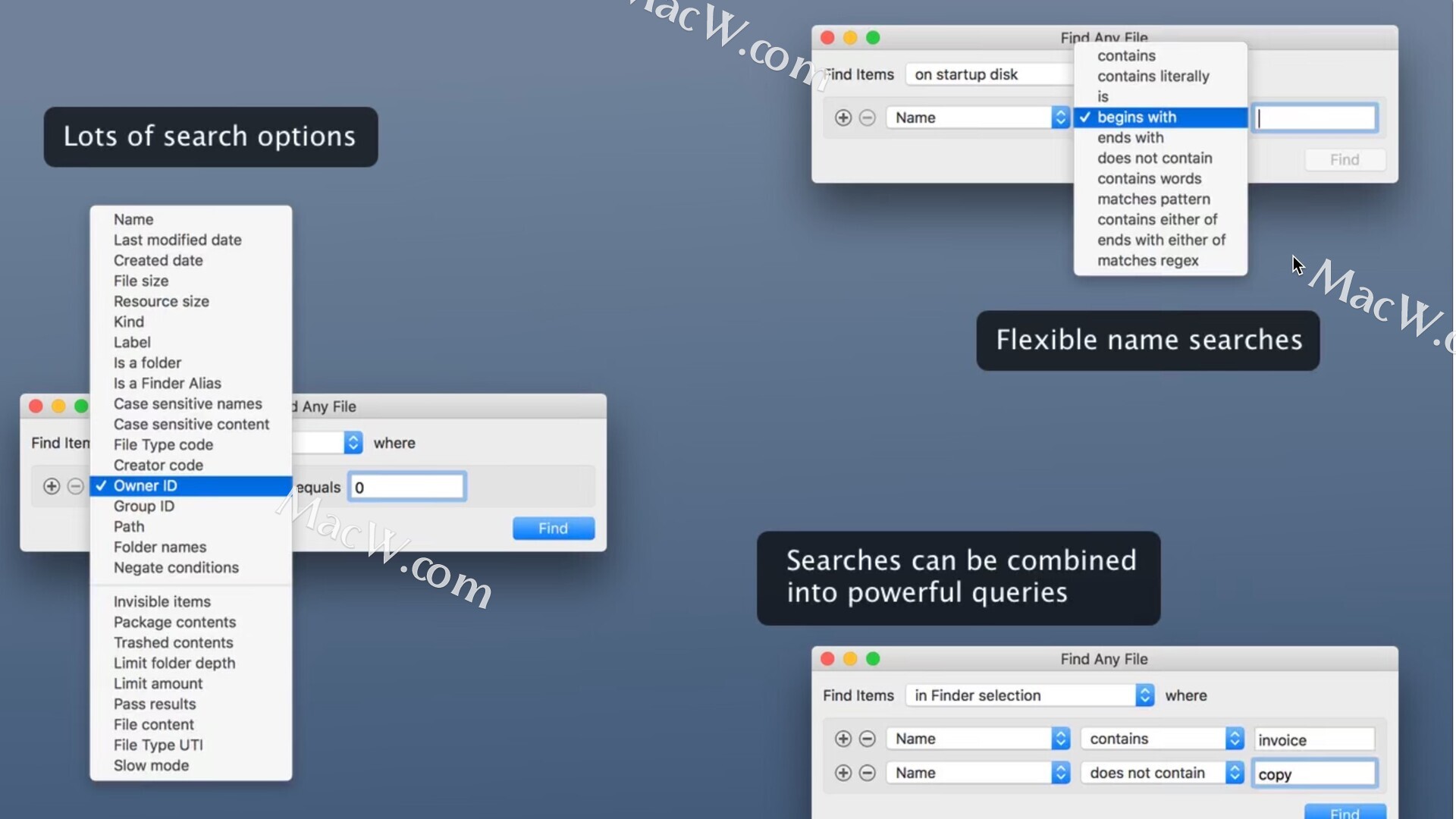Viewport: 1456px width, 819px height.
Task: Choose 'Folder names' criterion
Action: [190, 547]
